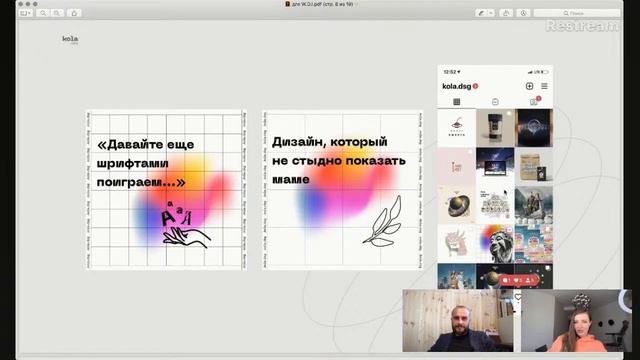Image resolution: width=640 pixels, height=360 pixels.
Task: Open the laptop under night sky post
Action: pos(495,167)
